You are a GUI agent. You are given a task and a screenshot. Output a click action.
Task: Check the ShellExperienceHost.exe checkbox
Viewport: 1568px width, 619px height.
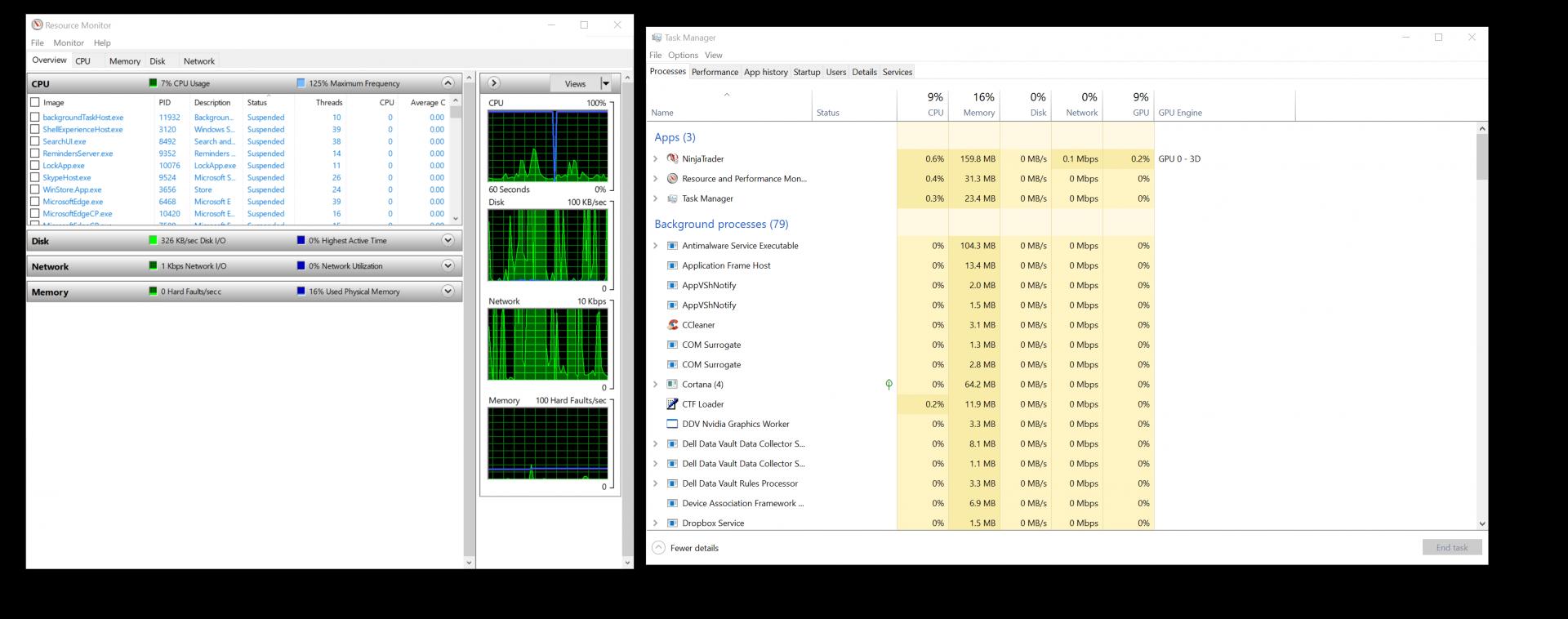point(35,129)
